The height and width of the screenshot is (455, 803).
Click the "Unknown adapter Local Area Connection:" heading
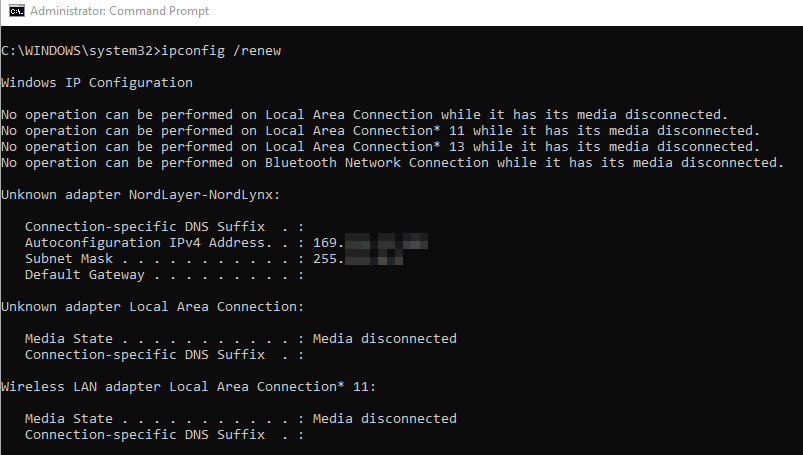coord(153,306)
